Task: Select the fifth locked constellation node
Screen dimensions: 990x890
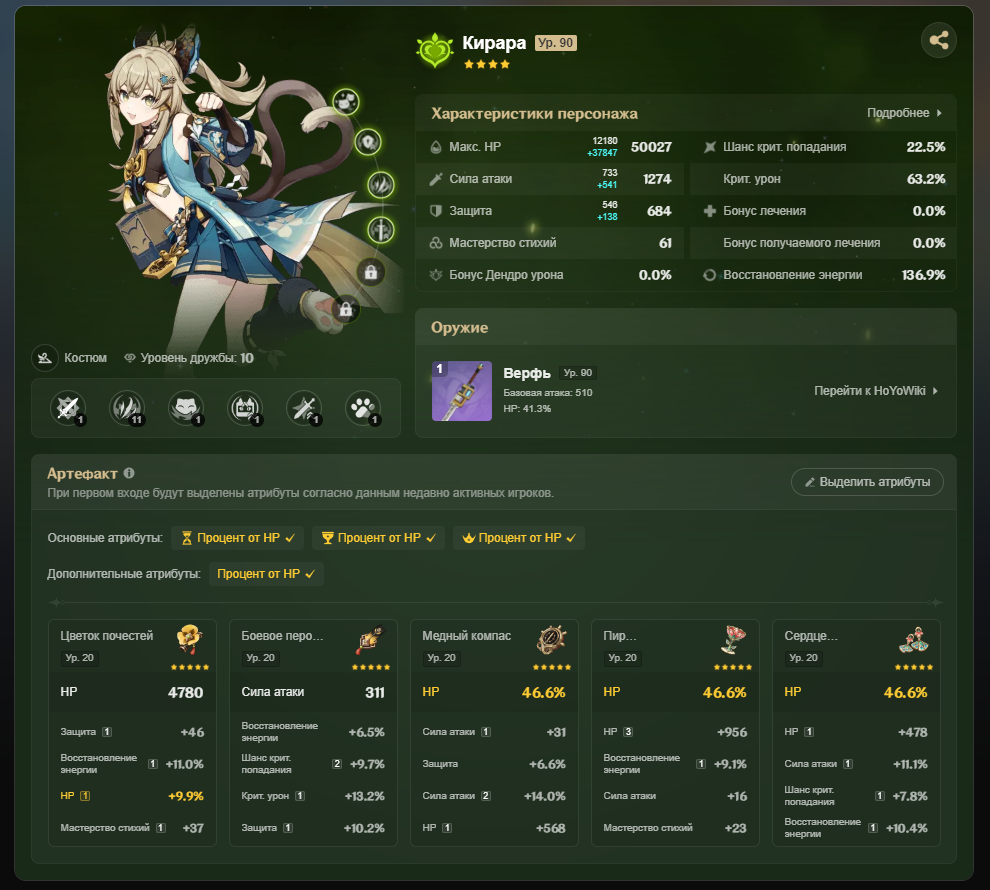Action: pos(371,273)
